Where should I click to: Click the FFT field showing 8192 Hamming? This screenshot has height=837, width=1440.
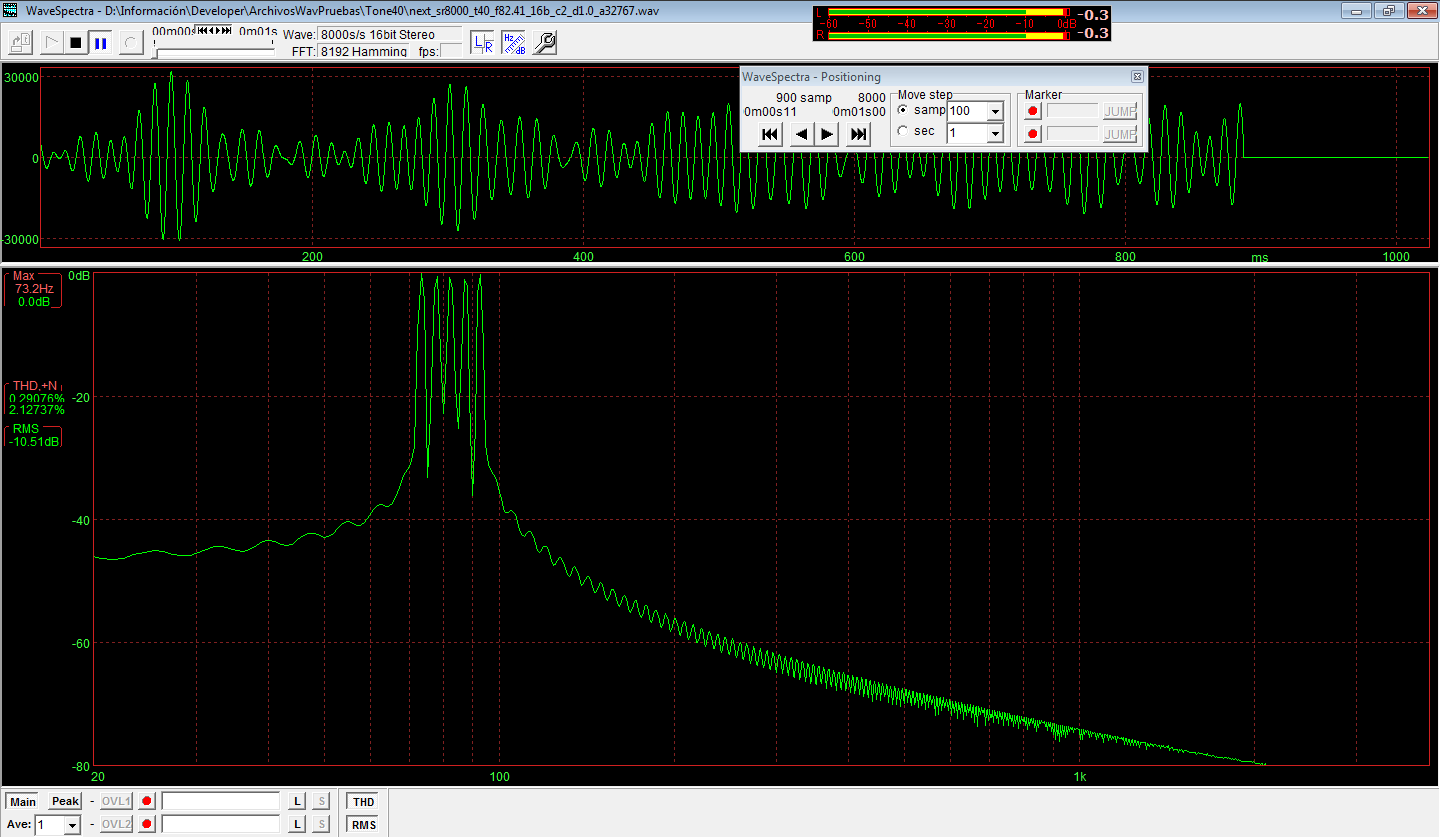click(363, 51)
